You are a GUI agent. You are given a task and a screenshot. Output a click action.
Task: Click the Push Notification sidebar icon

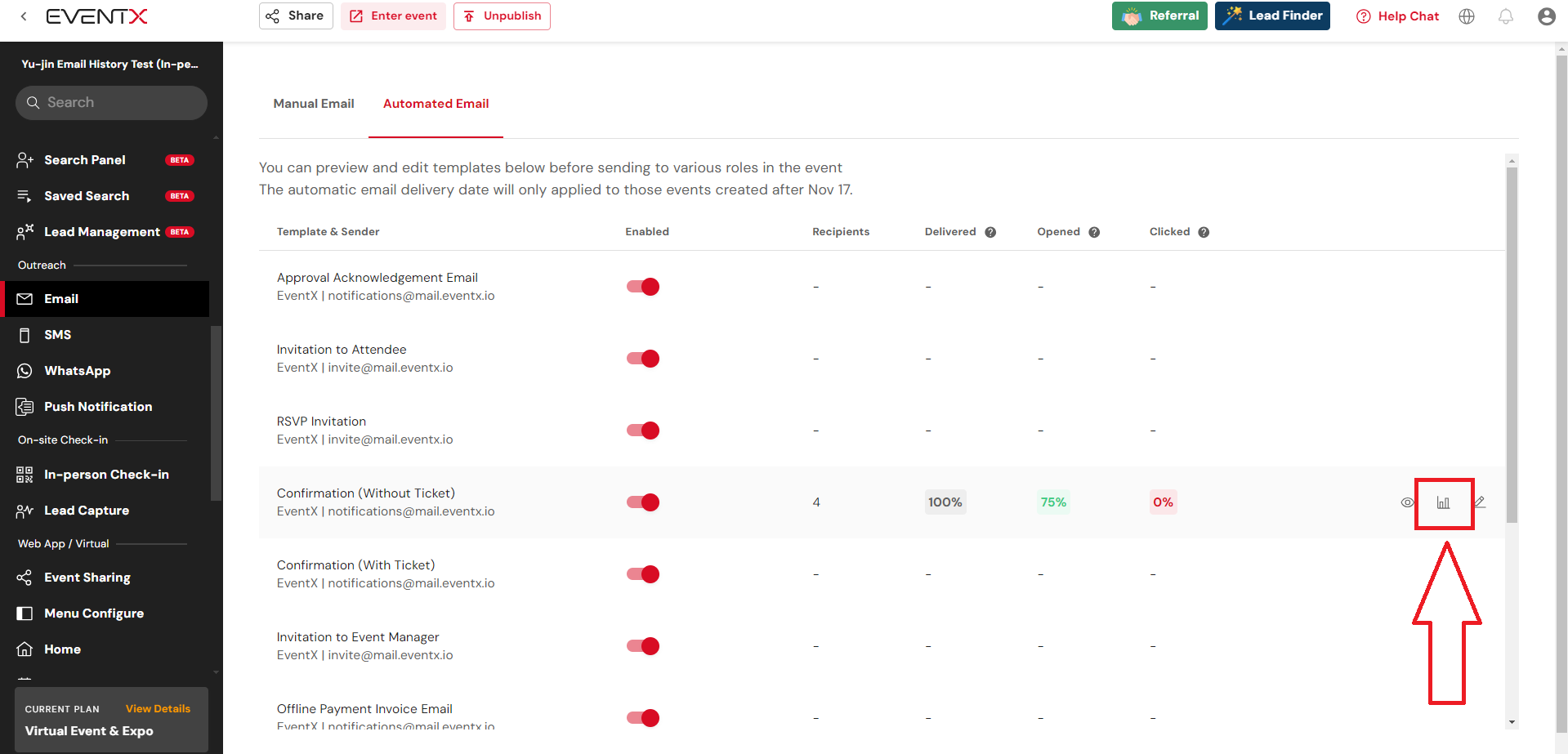25,407
